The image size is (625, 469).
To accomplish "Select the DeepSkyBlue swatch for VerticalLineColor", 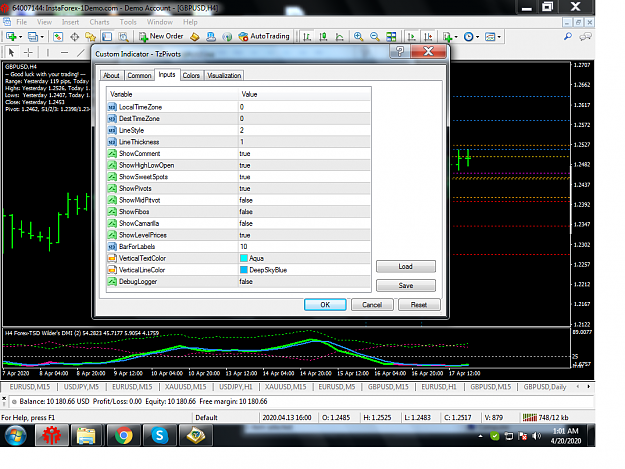I will (244, 270).
